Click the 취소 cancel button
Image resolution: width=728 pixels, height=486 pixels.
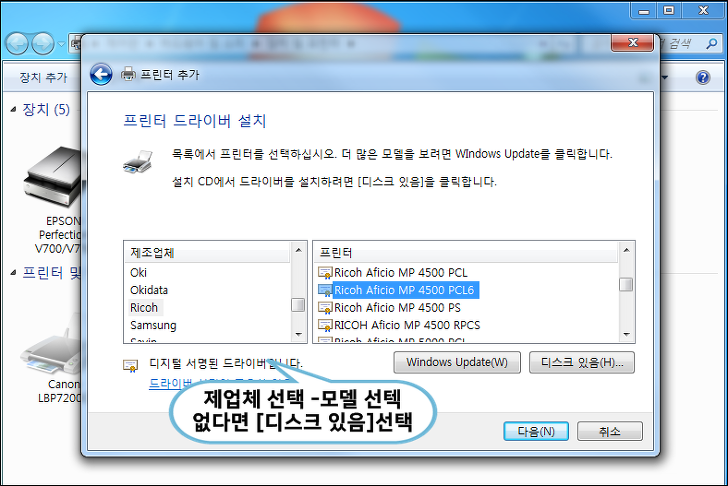(610, 431)
